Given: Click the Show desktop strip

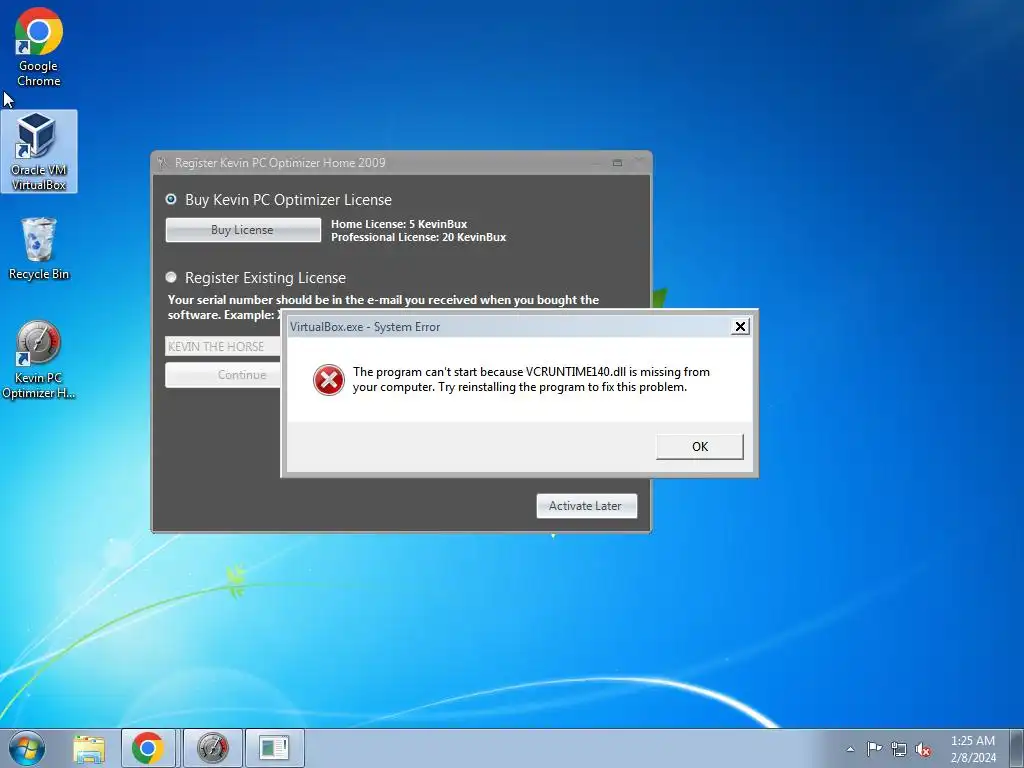Looking at the screenshot, I should pos(1017,748).
